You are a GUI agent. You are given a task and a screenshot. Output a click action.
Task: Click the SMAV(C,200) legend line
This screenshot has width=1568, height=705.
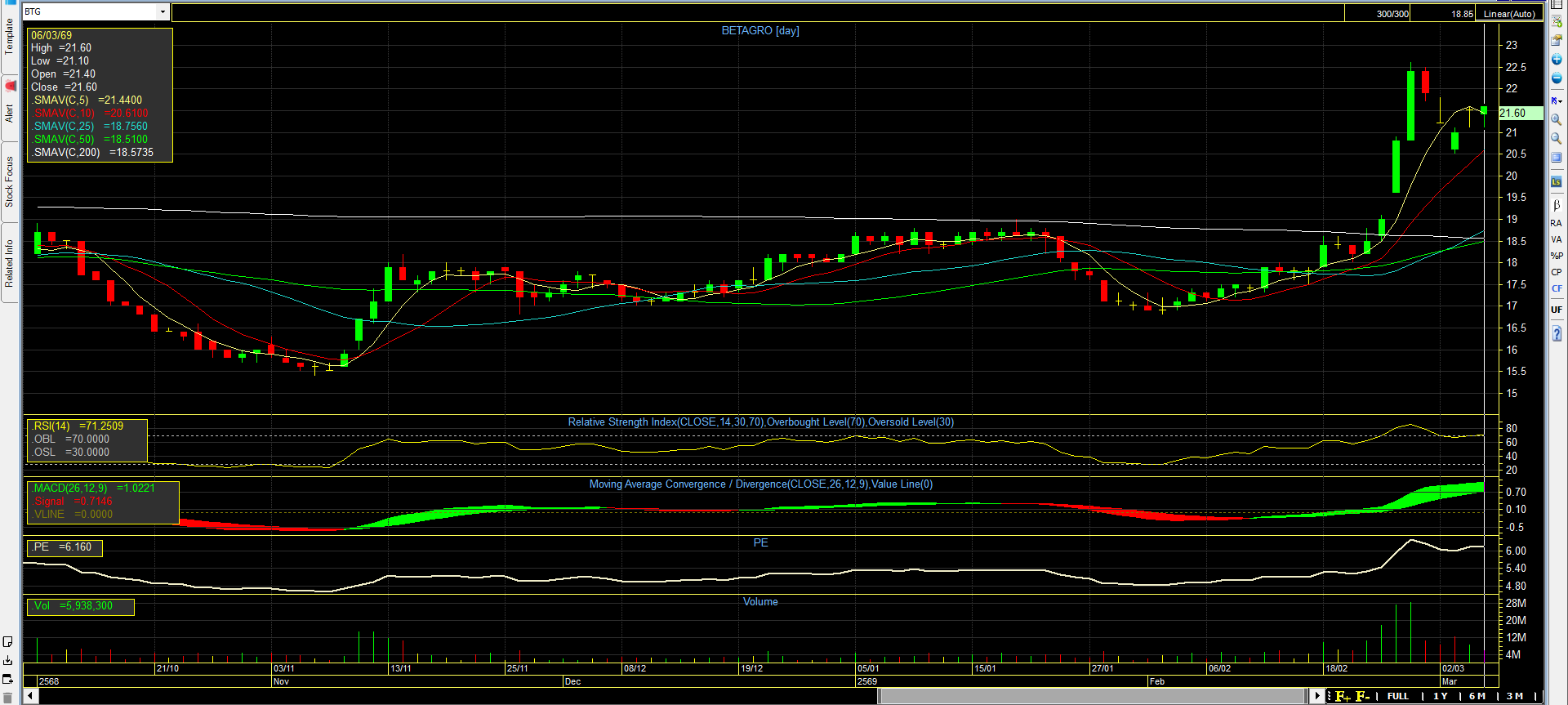coord(92,153)
